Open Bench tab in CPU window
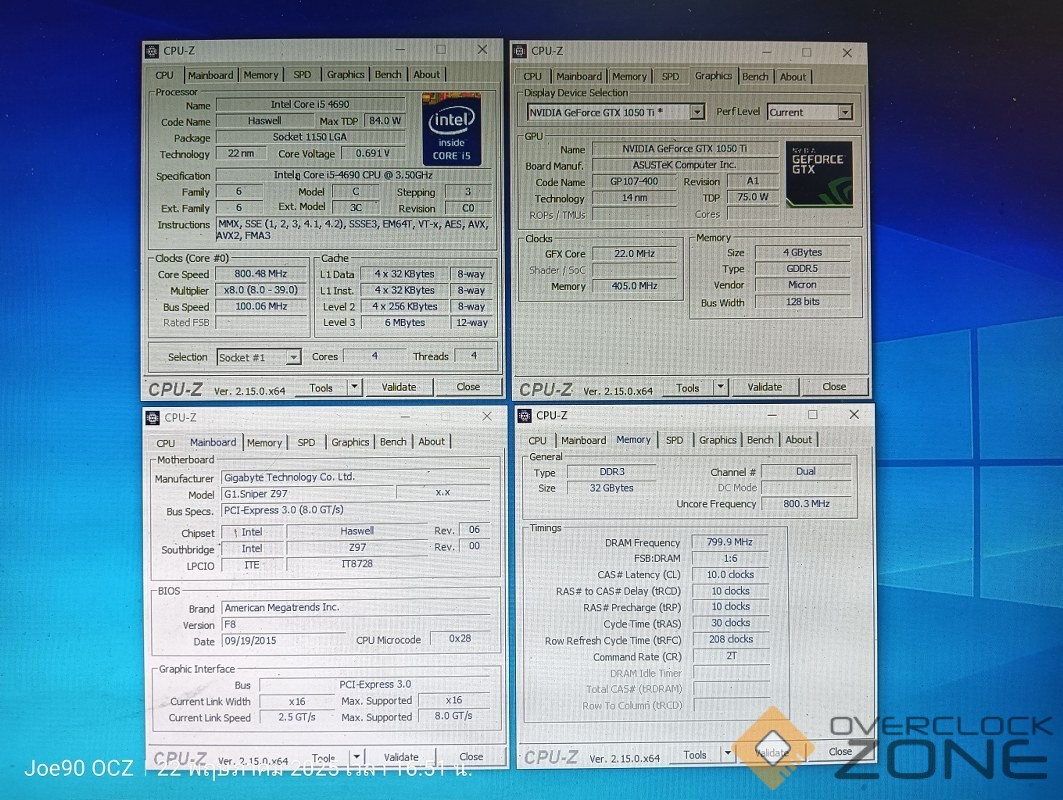 (x=388, y=75)
